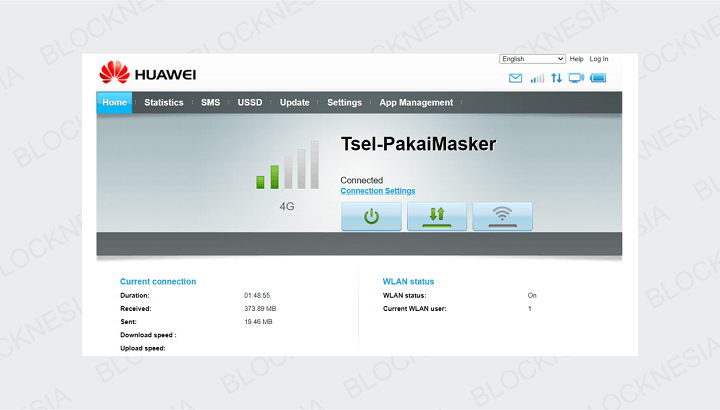Click the Download speed label
720x410 pixels.
148,335
